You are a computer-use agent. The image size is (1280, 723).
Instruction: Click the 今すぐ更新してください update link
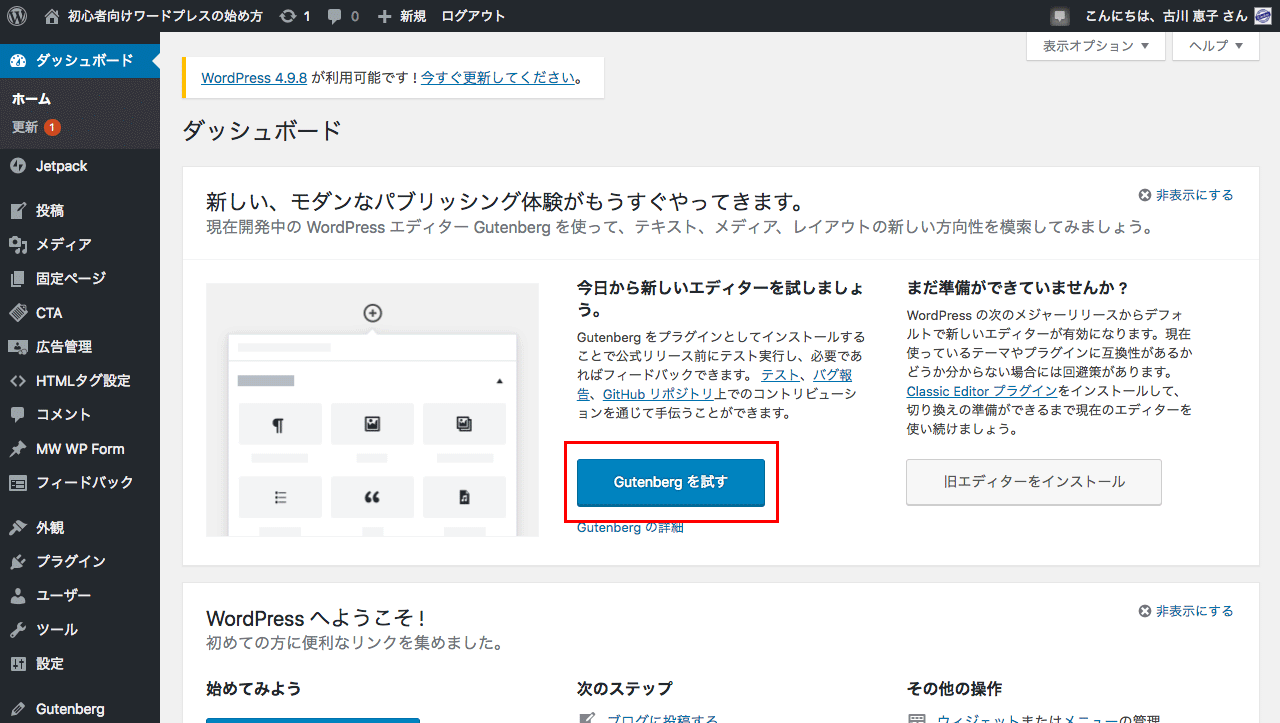pyautogui.click(x=498, y=78)
